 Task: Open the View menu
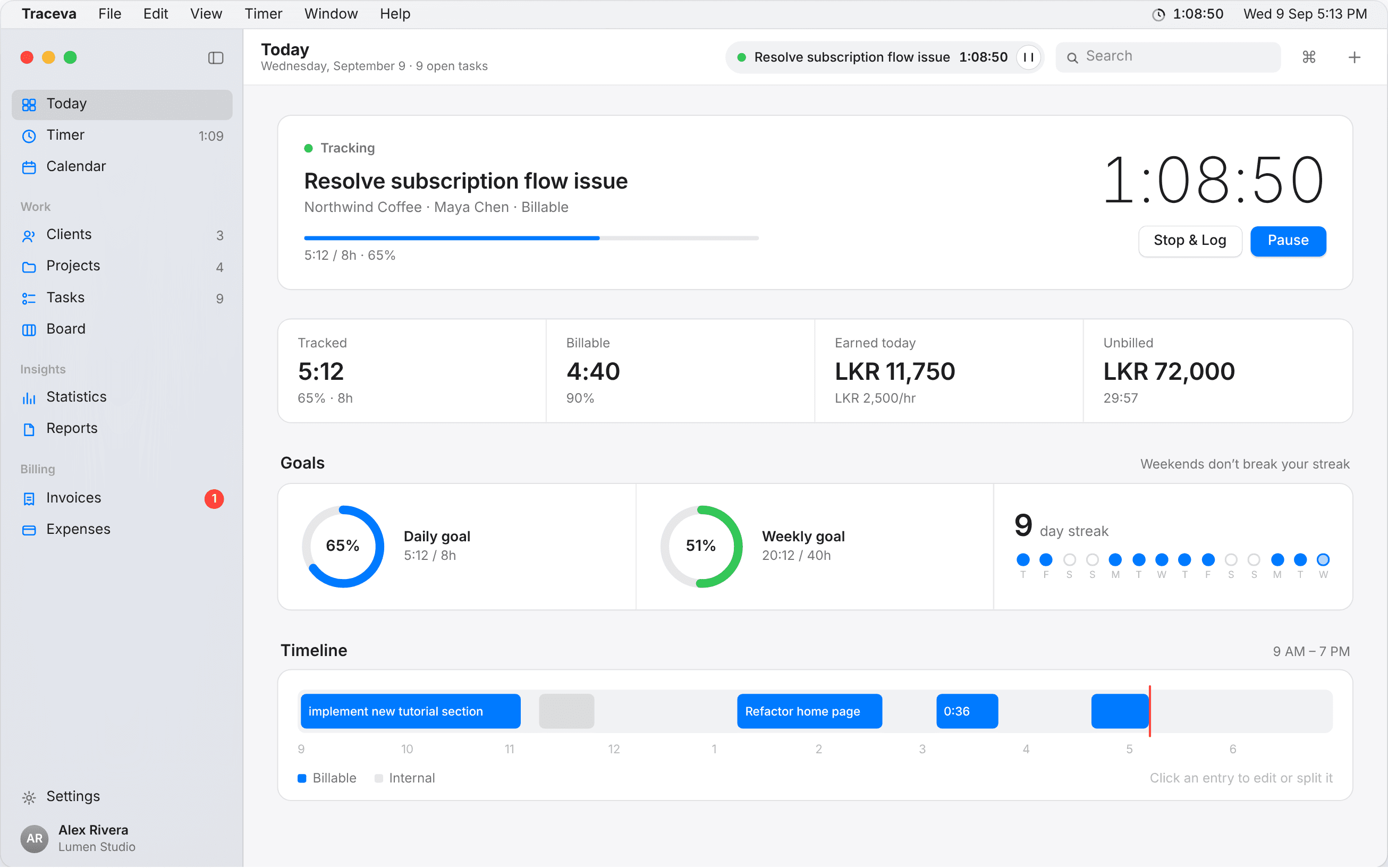click(x=206, y=14)
